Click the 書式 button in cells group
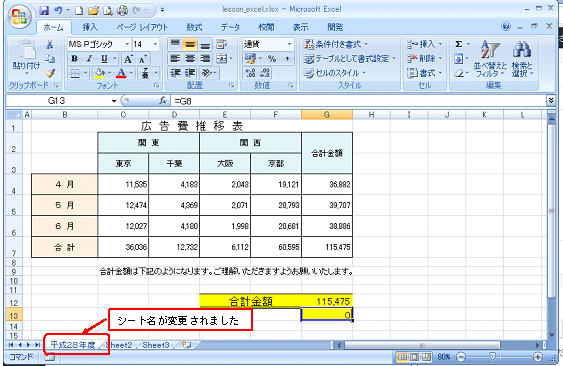Screen dimensions: 563x366 pyautogui.click(x=424, y=73)
